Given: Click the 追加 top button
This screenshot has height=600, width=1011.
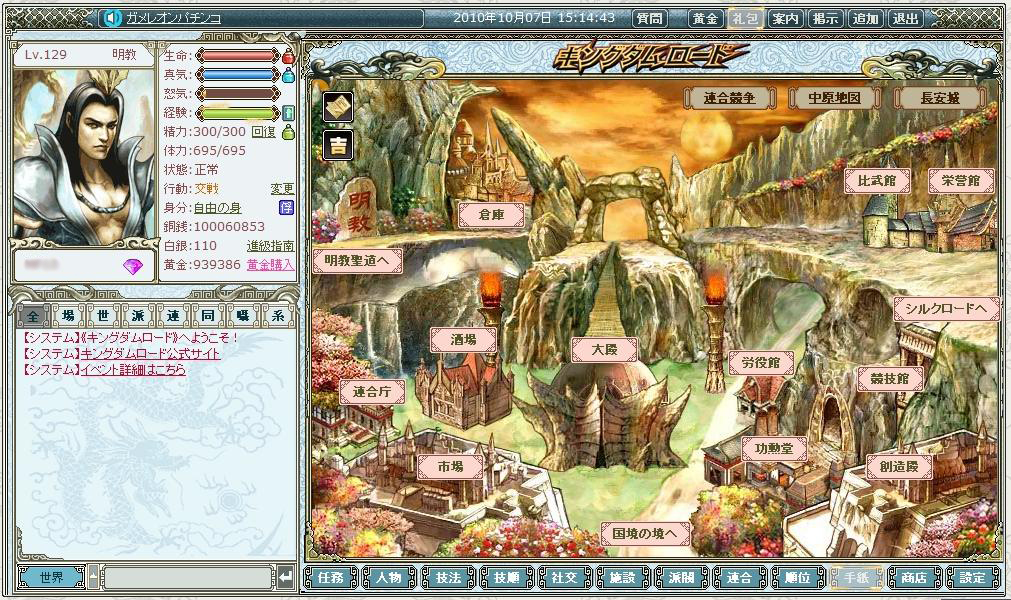Looking at the screenshot, I should pyautogui.click(x=865, y=19).
